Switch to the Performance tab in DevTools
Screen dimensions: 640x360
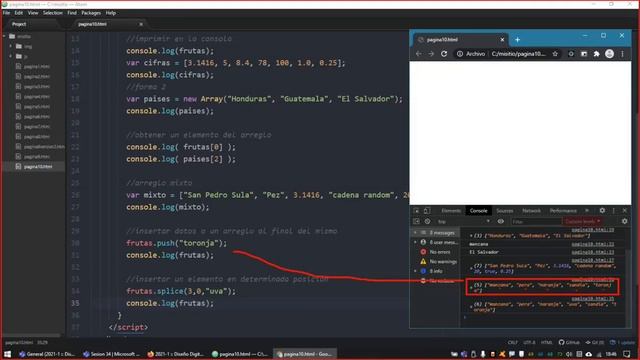563,211
